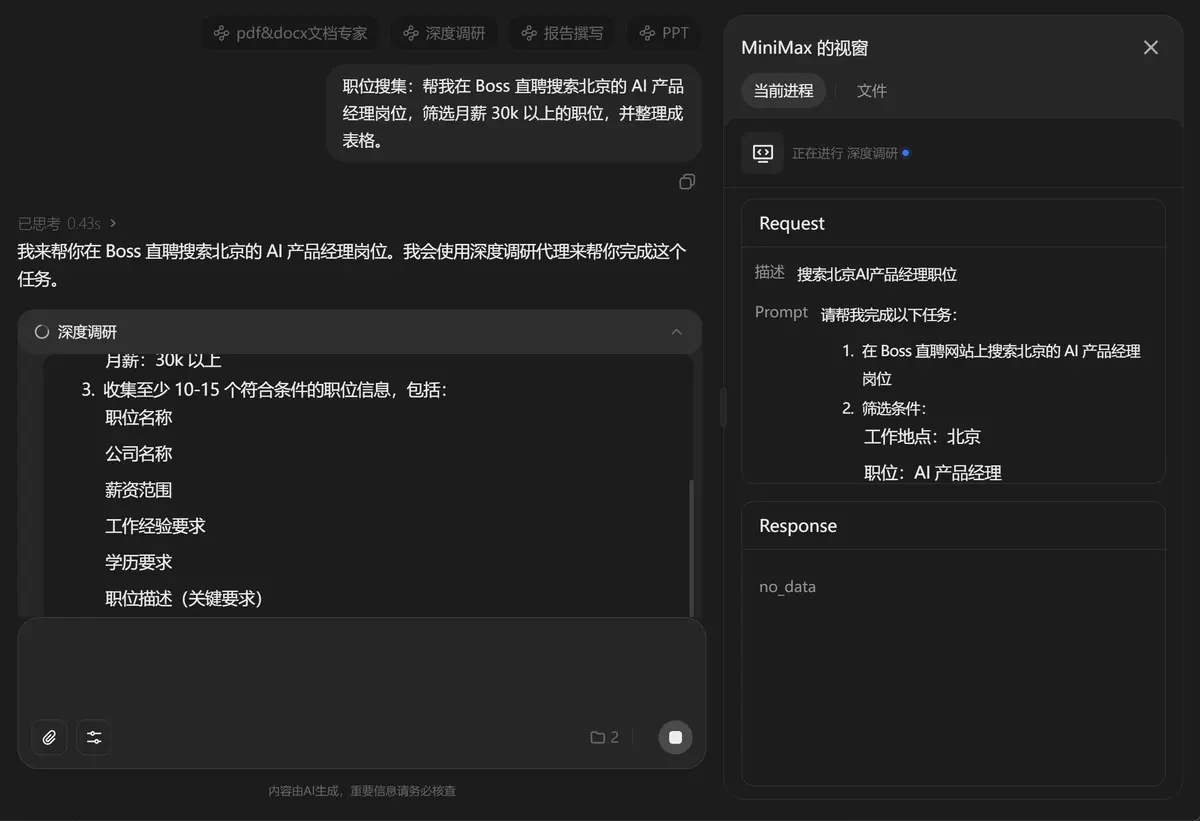Collapse the 深度调研 task card chevron

[677, 332]
